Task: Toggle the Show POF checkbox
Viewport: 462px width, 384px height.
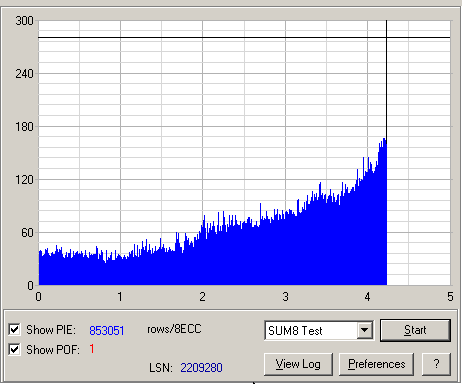Action: coord(14,349)
